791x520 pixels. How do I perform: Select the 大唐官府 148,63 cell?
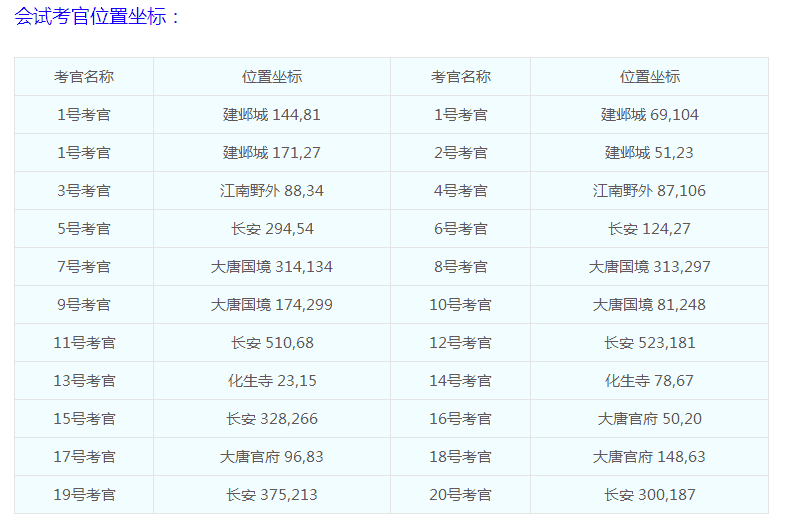pos(649,457)
